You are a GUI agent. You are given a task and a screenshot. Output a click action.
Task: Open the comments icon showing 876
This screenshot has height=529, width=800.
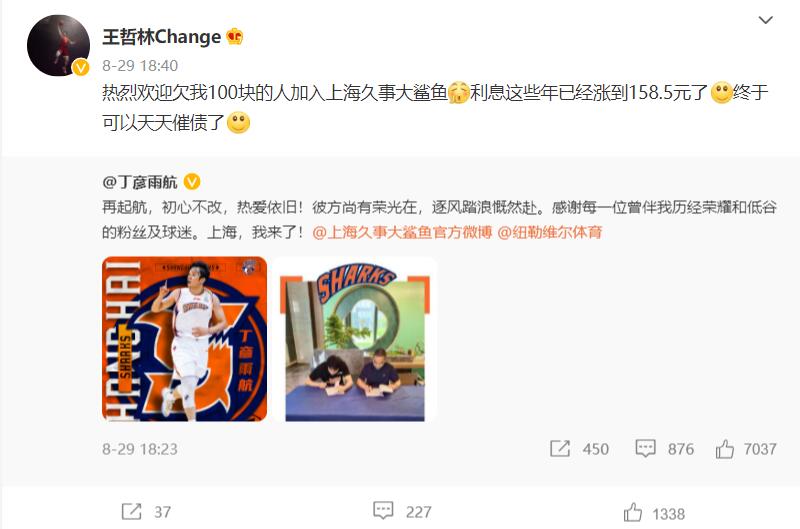[645, 449]
